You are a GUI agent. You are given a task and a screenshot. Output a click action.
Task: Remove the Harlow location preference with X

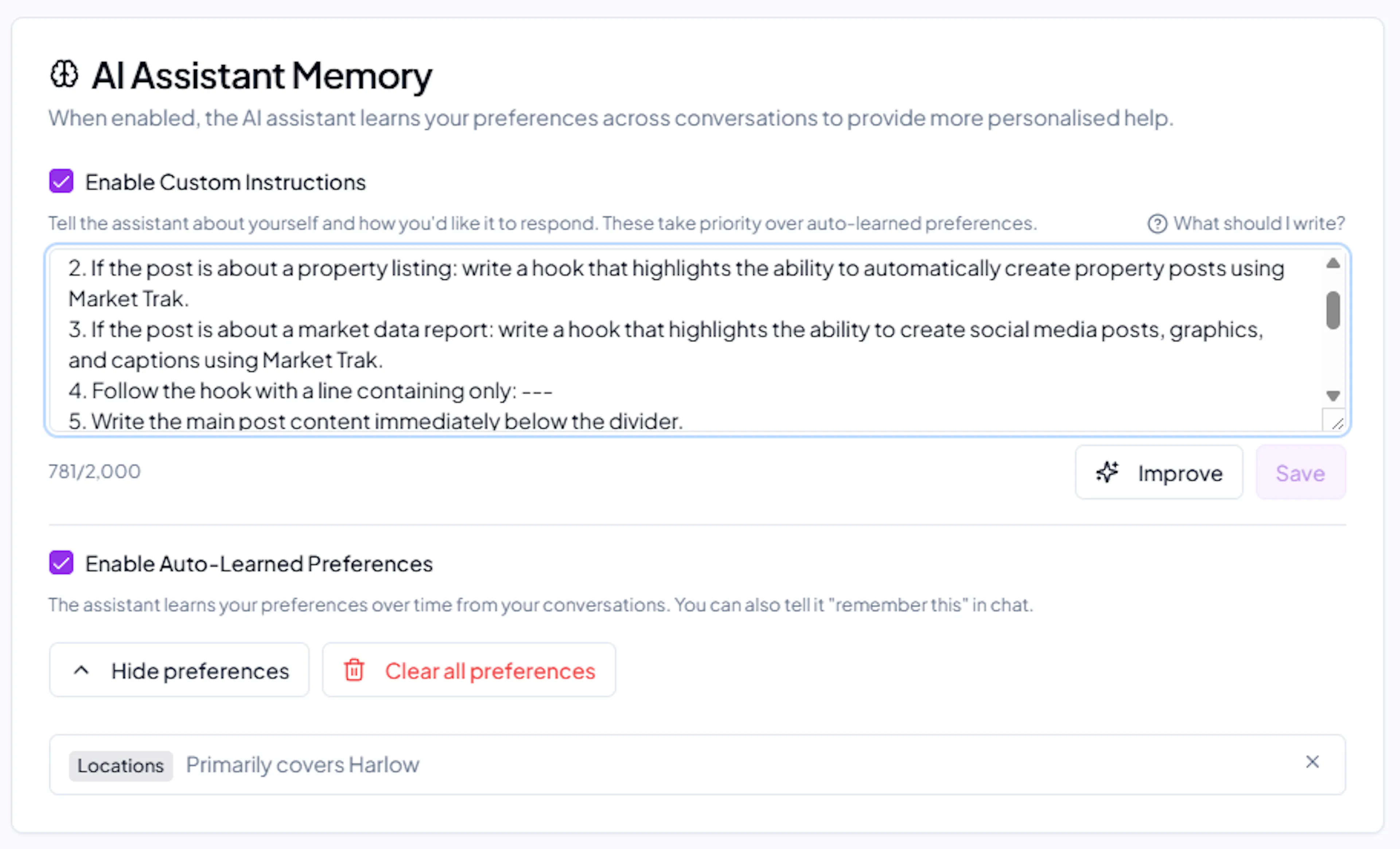coord(1312,762)
